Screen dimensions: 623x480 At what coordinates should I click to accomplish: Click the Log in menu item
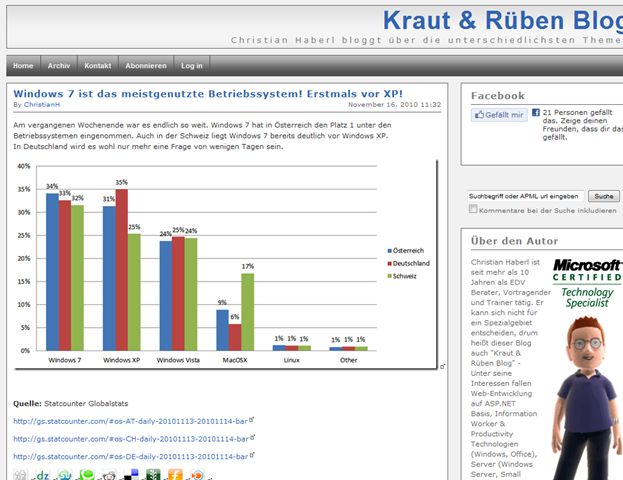pyautogui.click(x=192, y=66)
